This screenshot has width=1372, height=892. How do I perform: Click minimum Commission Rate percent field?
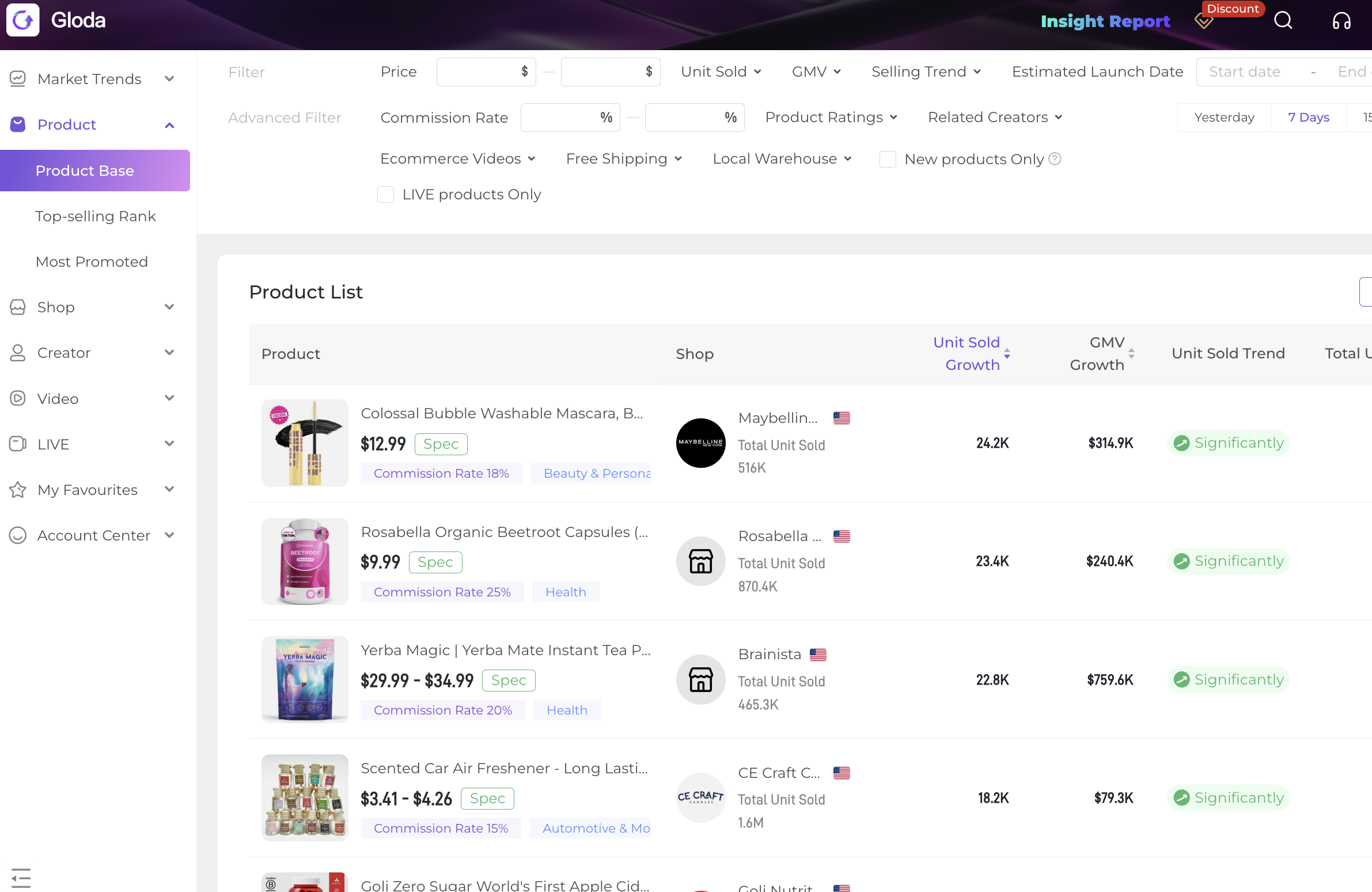[570, 118]
